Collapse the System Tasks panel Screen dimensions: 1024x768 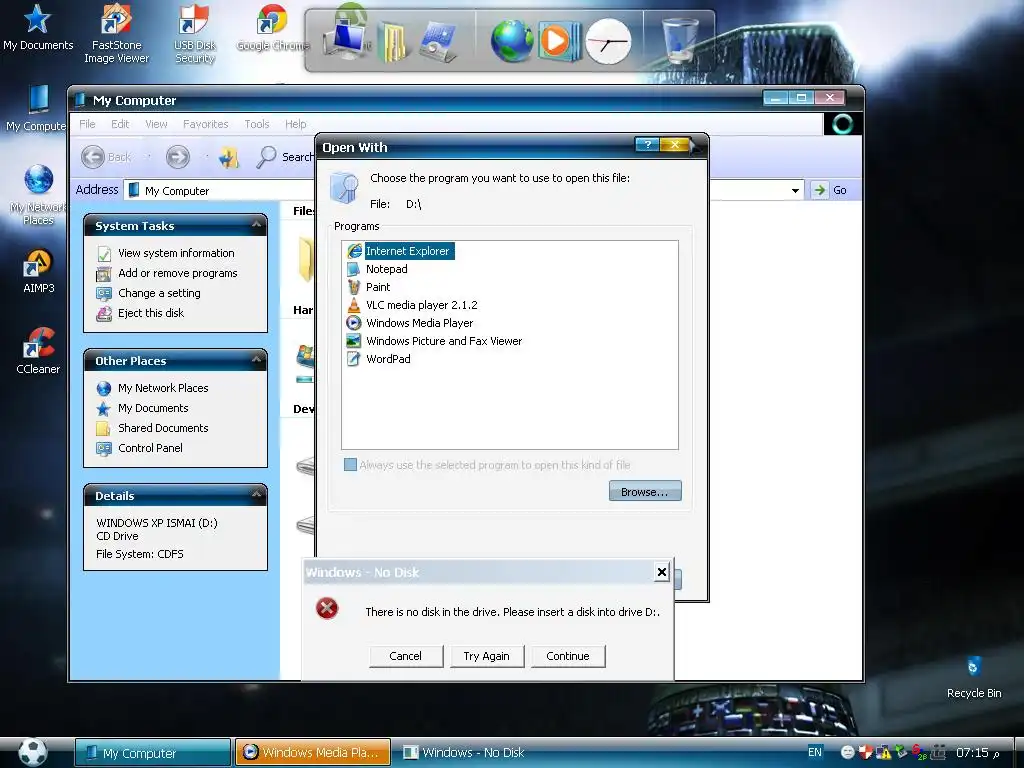tap(257, 225)
